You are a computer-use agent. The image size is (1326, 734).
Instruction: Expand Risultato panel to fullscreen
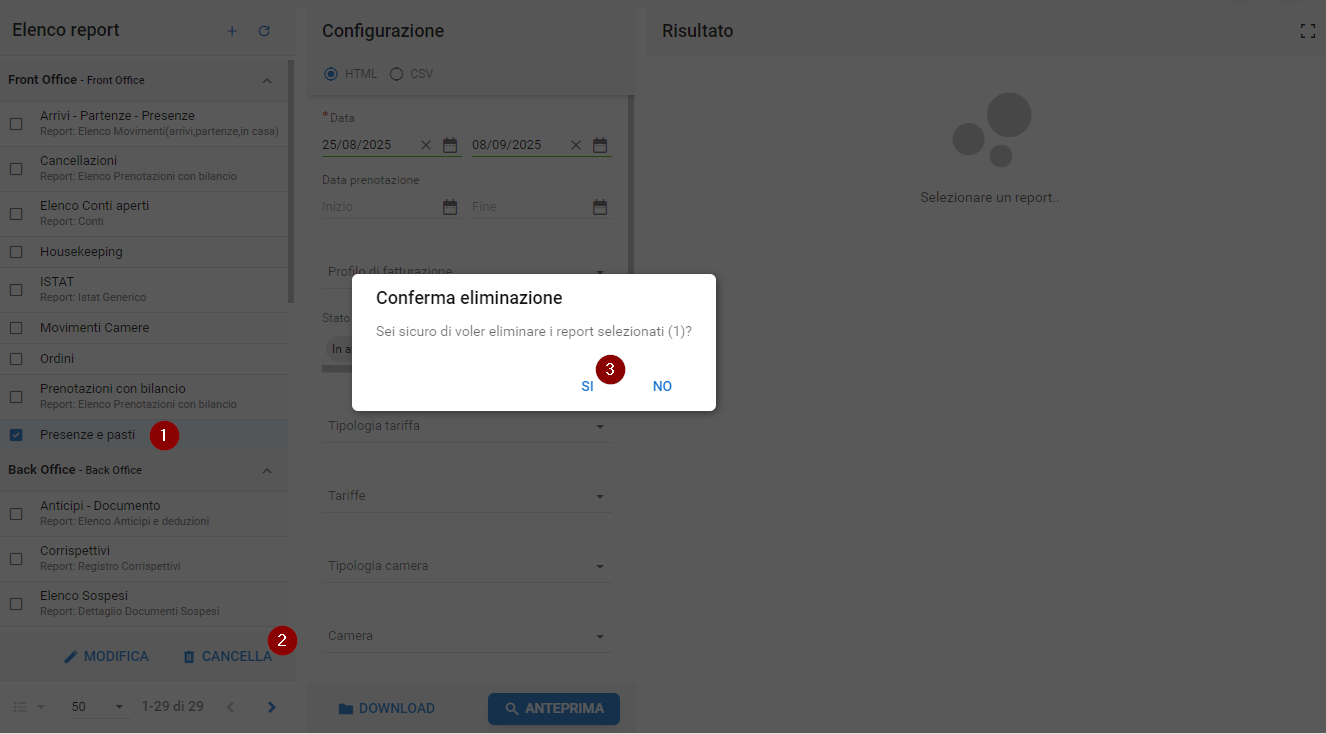[1307, 31]
